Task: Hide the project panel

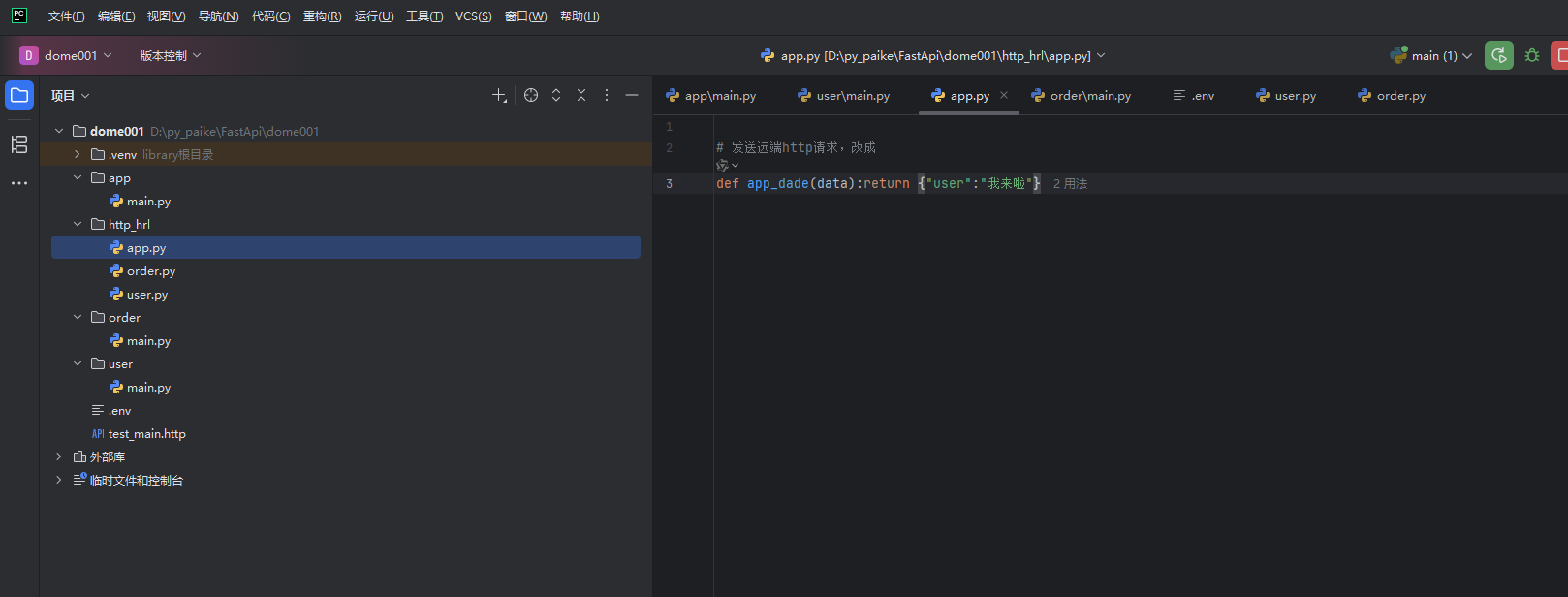Action: coord(632,95)
